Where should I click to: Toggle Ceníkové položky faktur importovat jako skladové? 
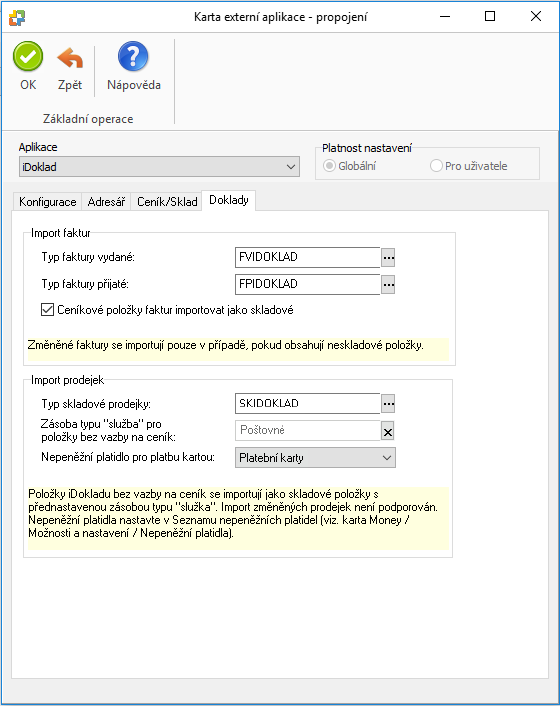tap(47, 310)
